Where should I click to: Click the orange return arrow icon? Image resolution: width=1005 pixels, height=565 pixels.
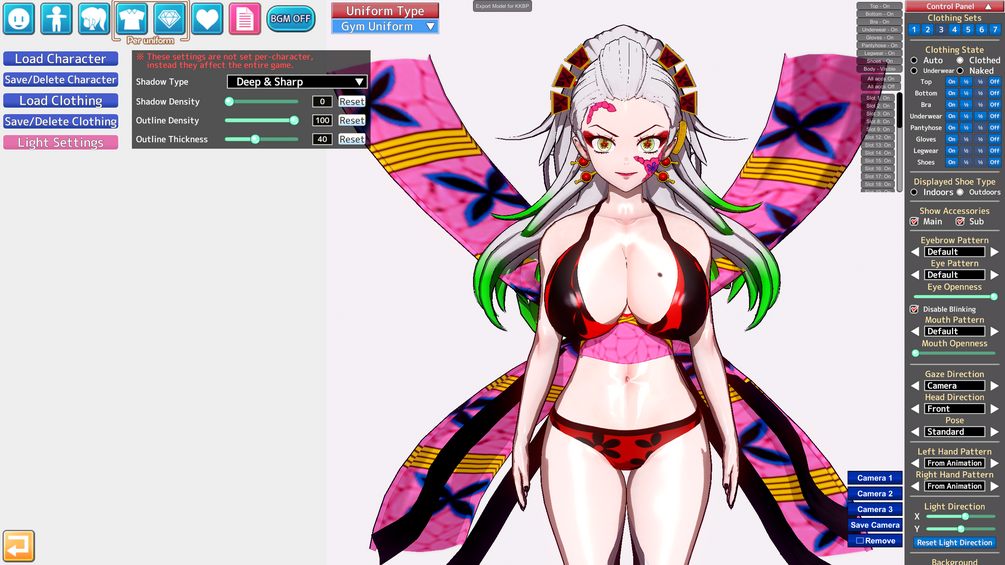tap(19, 546)
